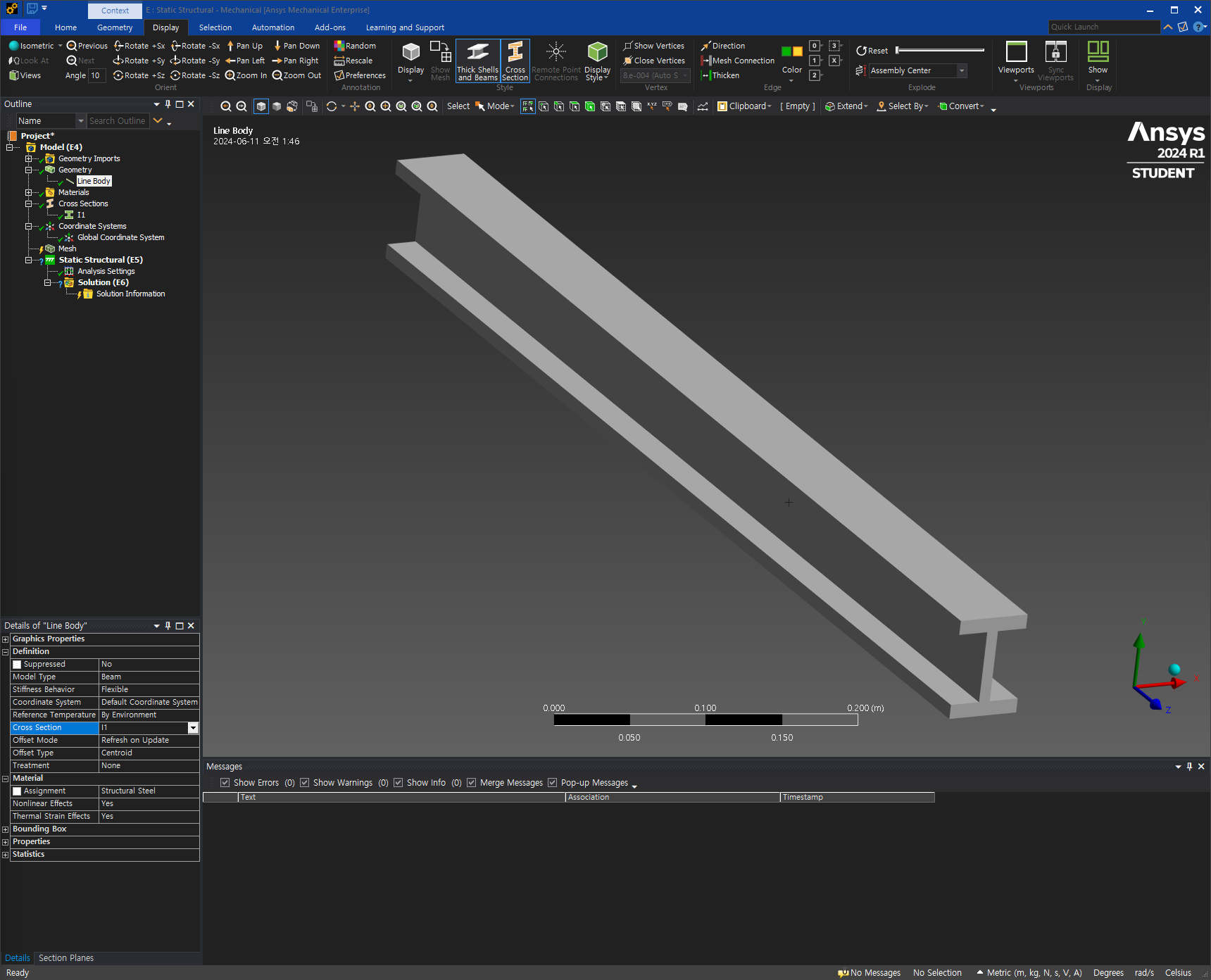Click the Search Outline input field
Image resolution: width=1211 pixels, height=980 pixels.
click(x=118, y=121)
